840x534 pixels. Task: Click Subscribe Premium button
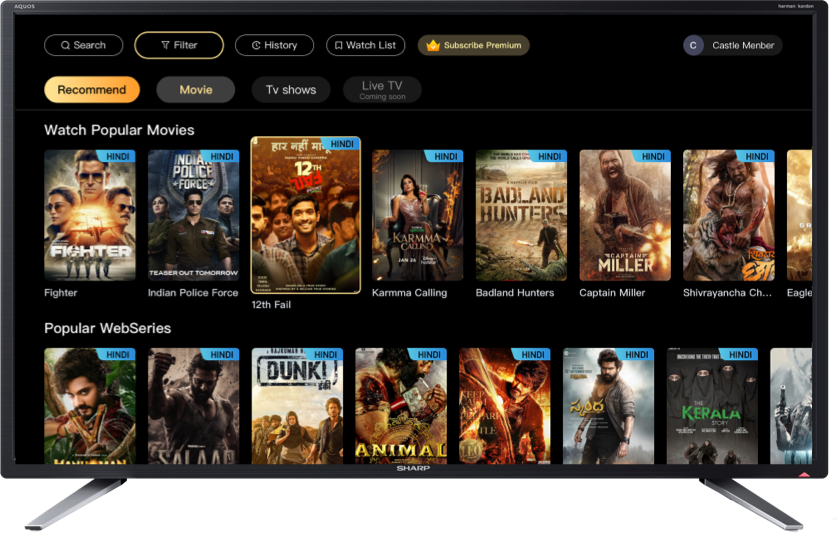coord(474,46)
